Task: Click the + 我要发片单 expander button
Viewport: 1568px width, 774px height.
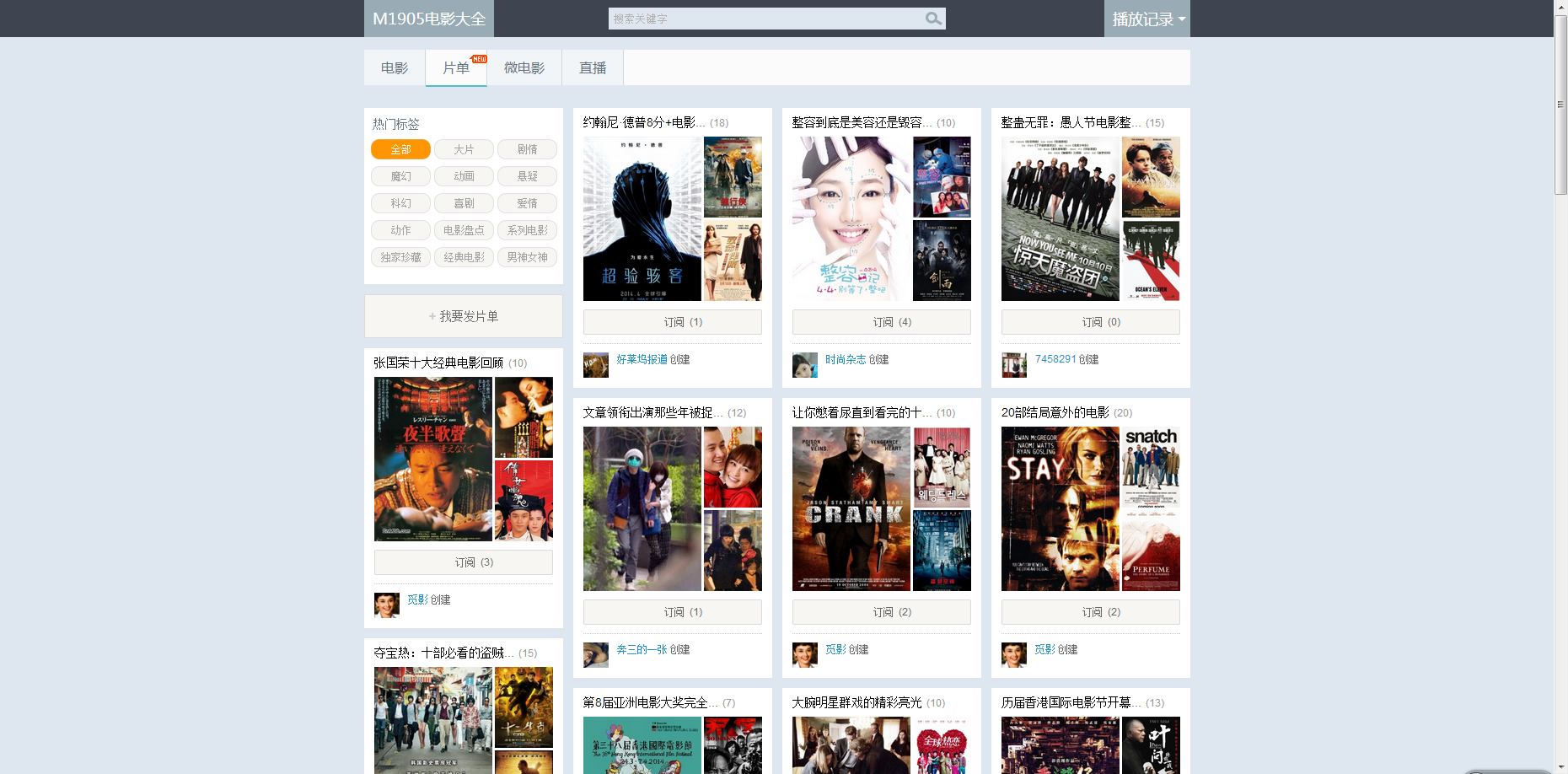Action: (463, 316)
